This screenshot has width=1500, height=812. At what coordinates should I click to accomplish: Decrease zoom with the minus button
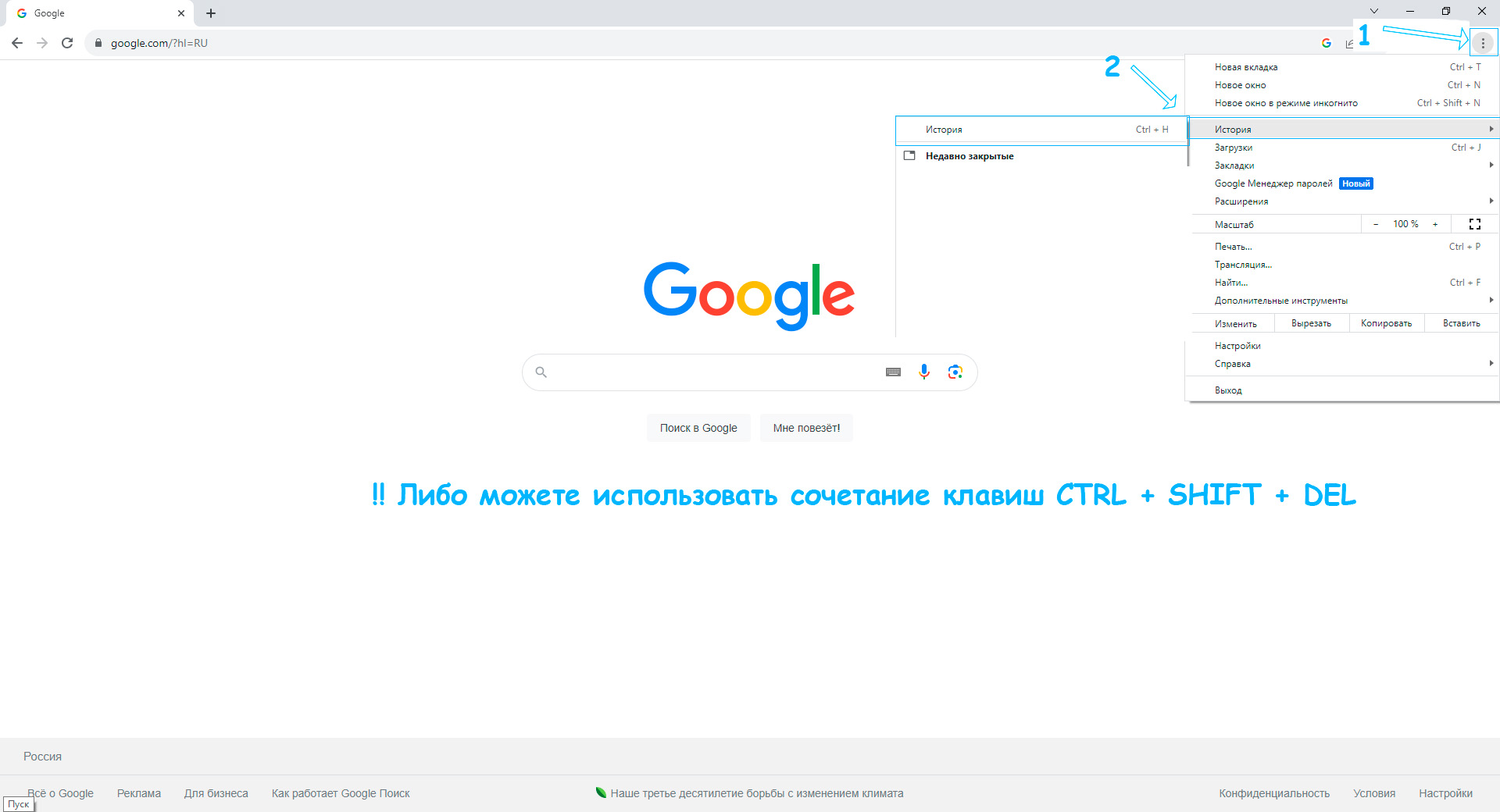[x=1376, y=224]
